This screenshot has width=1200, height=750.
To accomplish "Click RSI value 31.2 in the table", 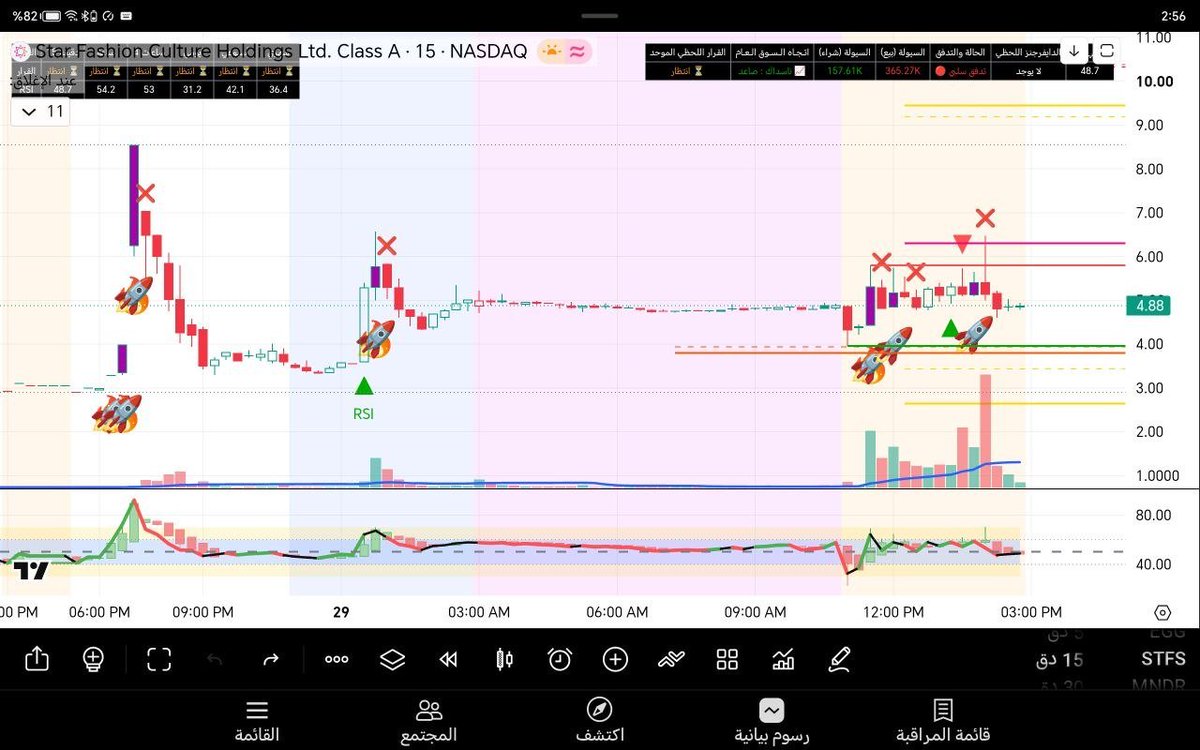I will pyautogui.click(x=190, y=90).
